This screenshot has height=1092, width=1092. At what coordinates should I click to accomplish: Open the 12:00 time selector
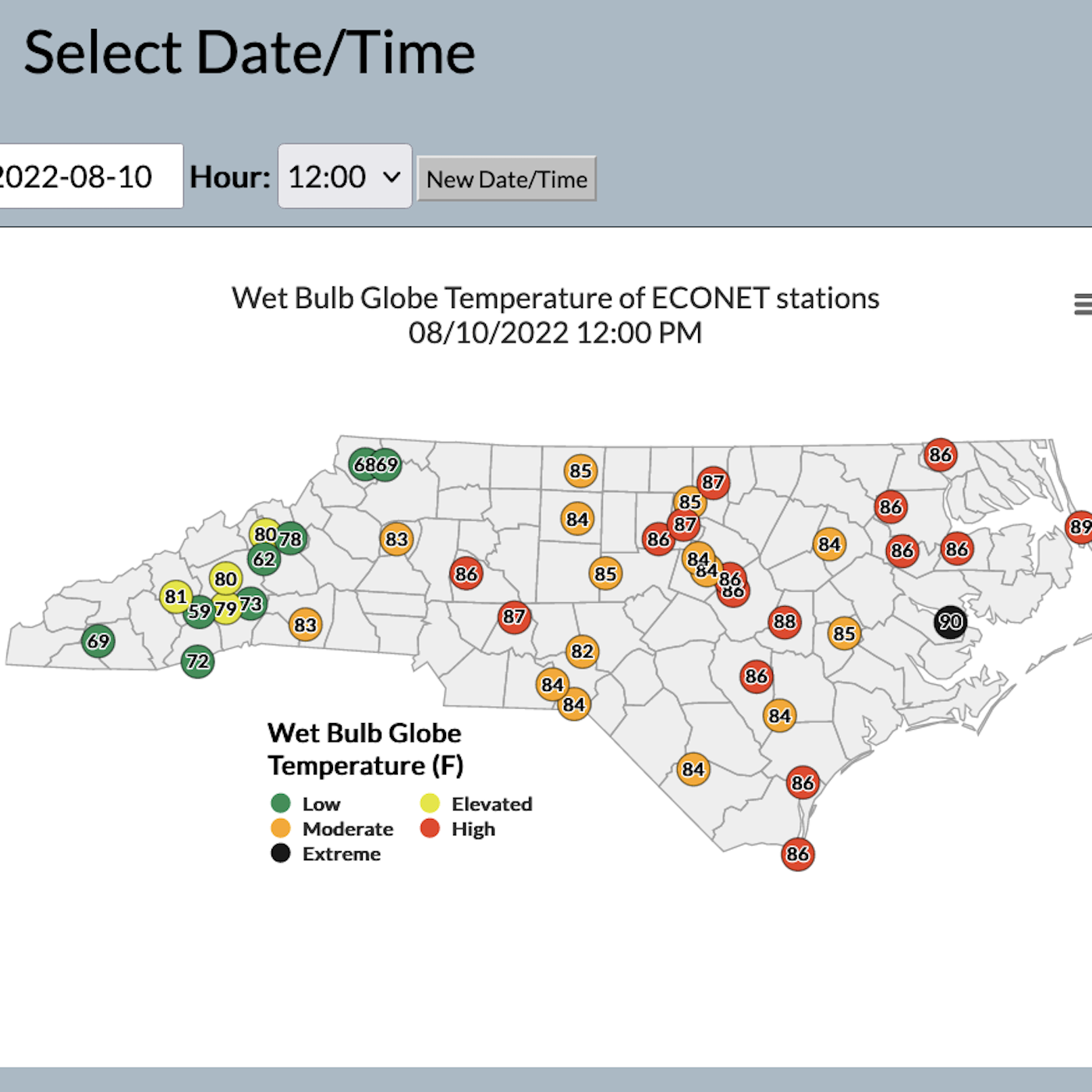click(x=343, y=177)
